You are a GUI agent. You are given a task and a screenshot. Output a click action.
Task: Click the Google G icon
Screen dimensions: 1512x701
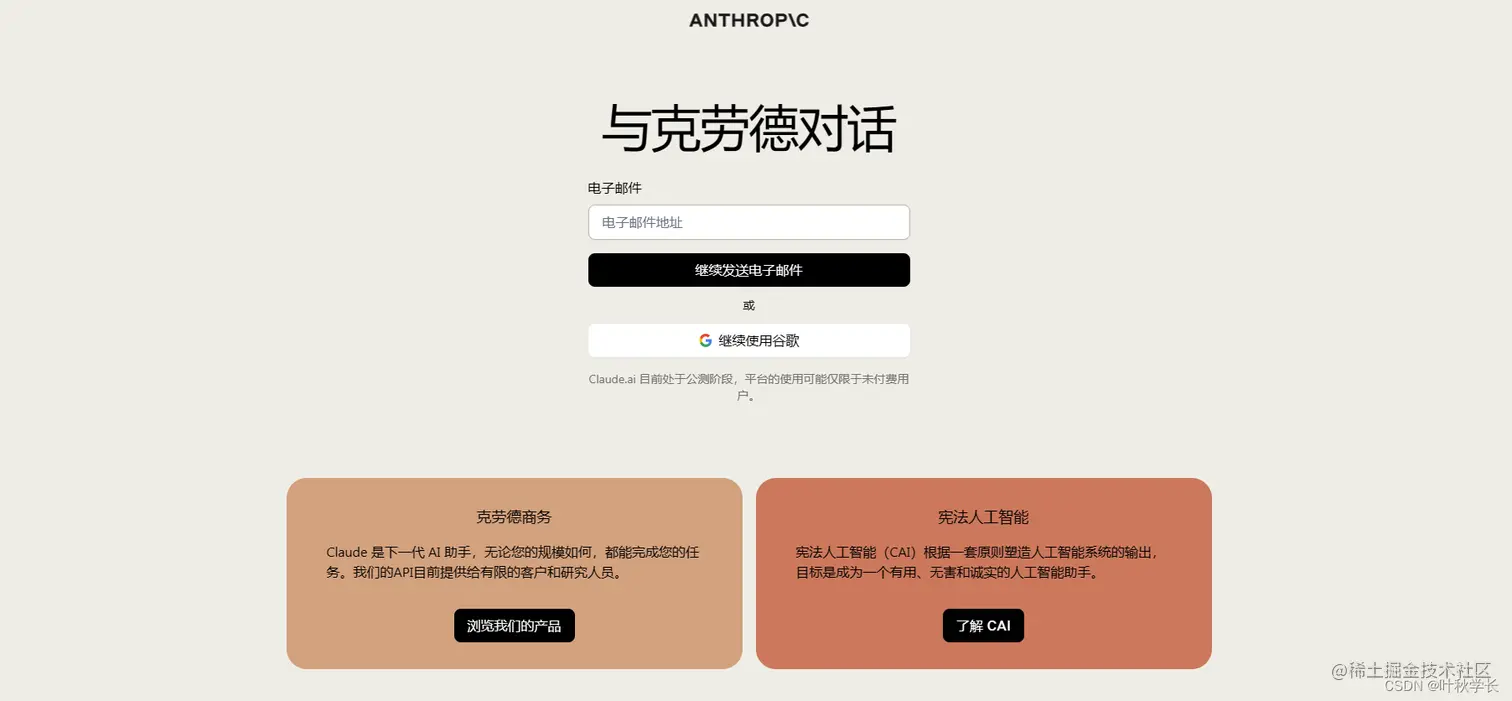pyautogui.click(x=705, y=340)
